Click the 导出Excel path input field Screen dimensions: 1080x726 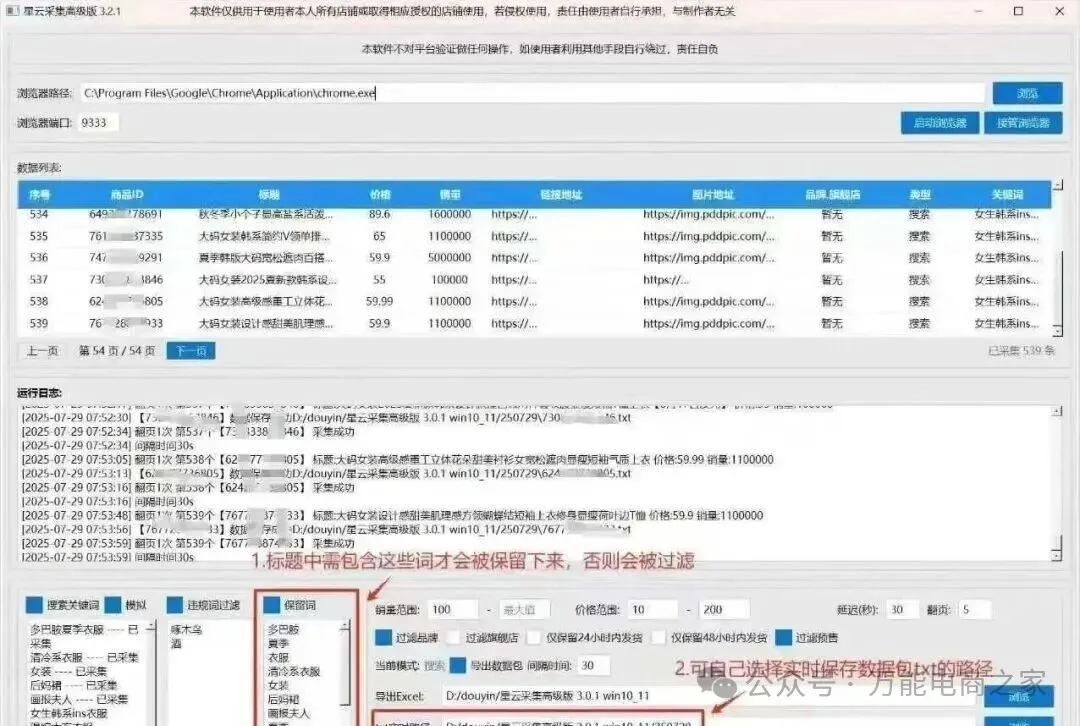[700, 695]
